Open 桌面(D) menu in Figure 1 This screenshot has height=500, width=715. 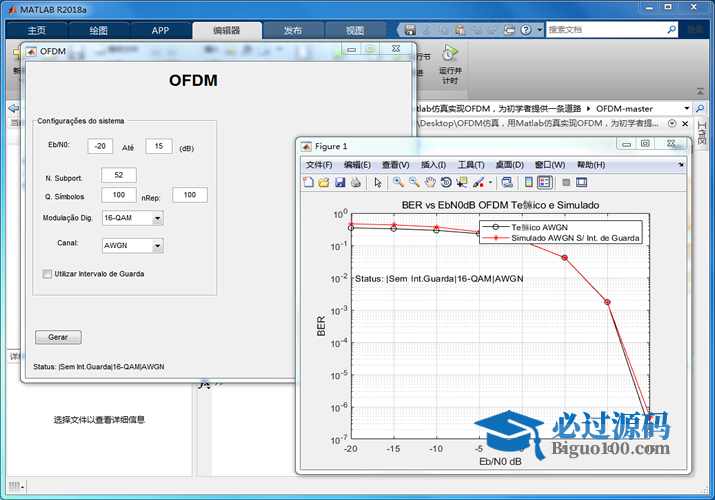click(509, 165)
